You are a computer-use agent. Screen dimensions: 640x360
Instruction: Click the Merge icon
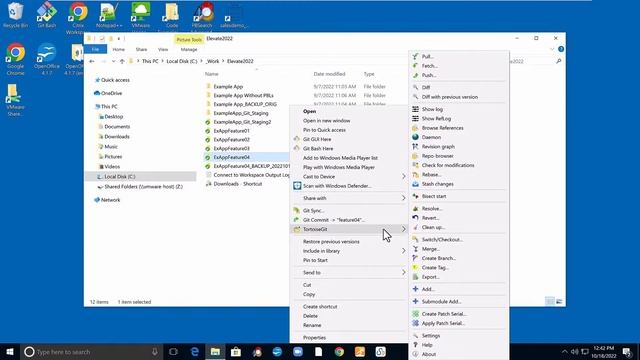tap(415, 249)
